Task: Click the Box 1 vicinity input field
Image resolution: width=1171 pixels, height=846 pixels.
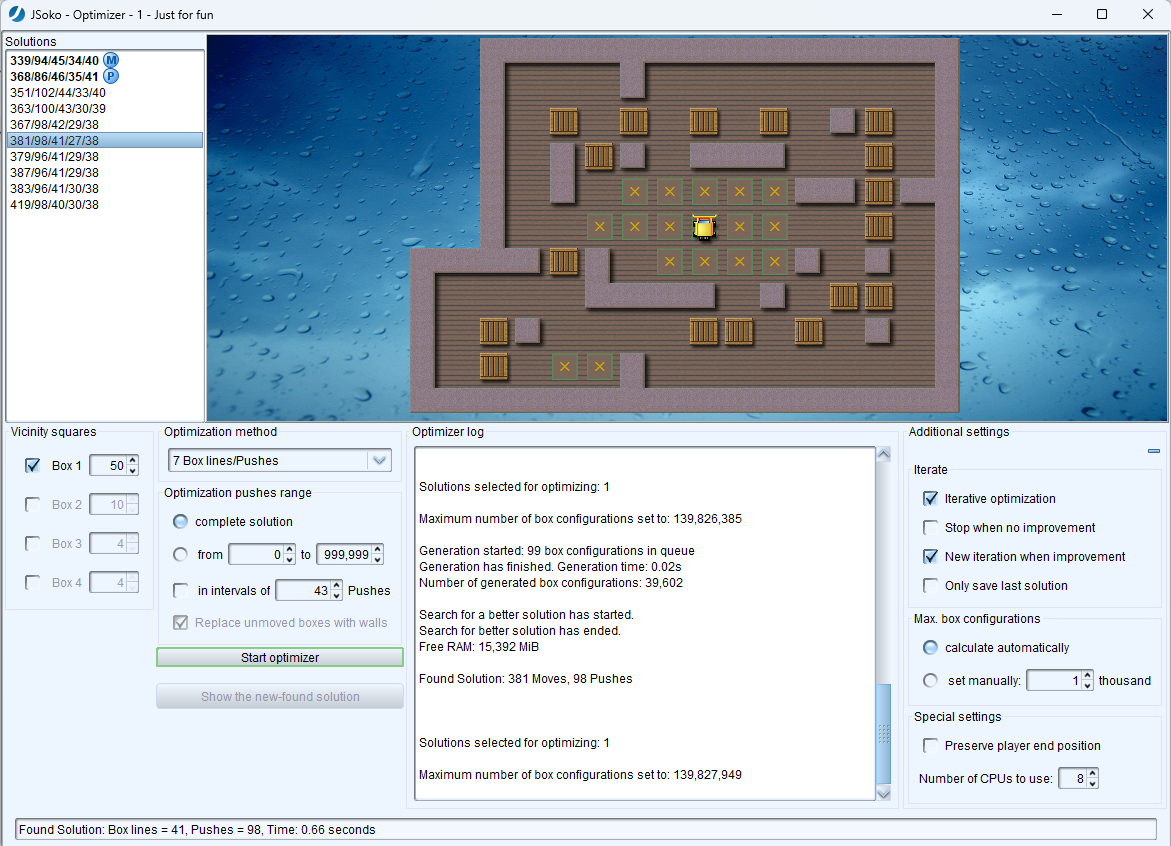Action: click(108, 465)
